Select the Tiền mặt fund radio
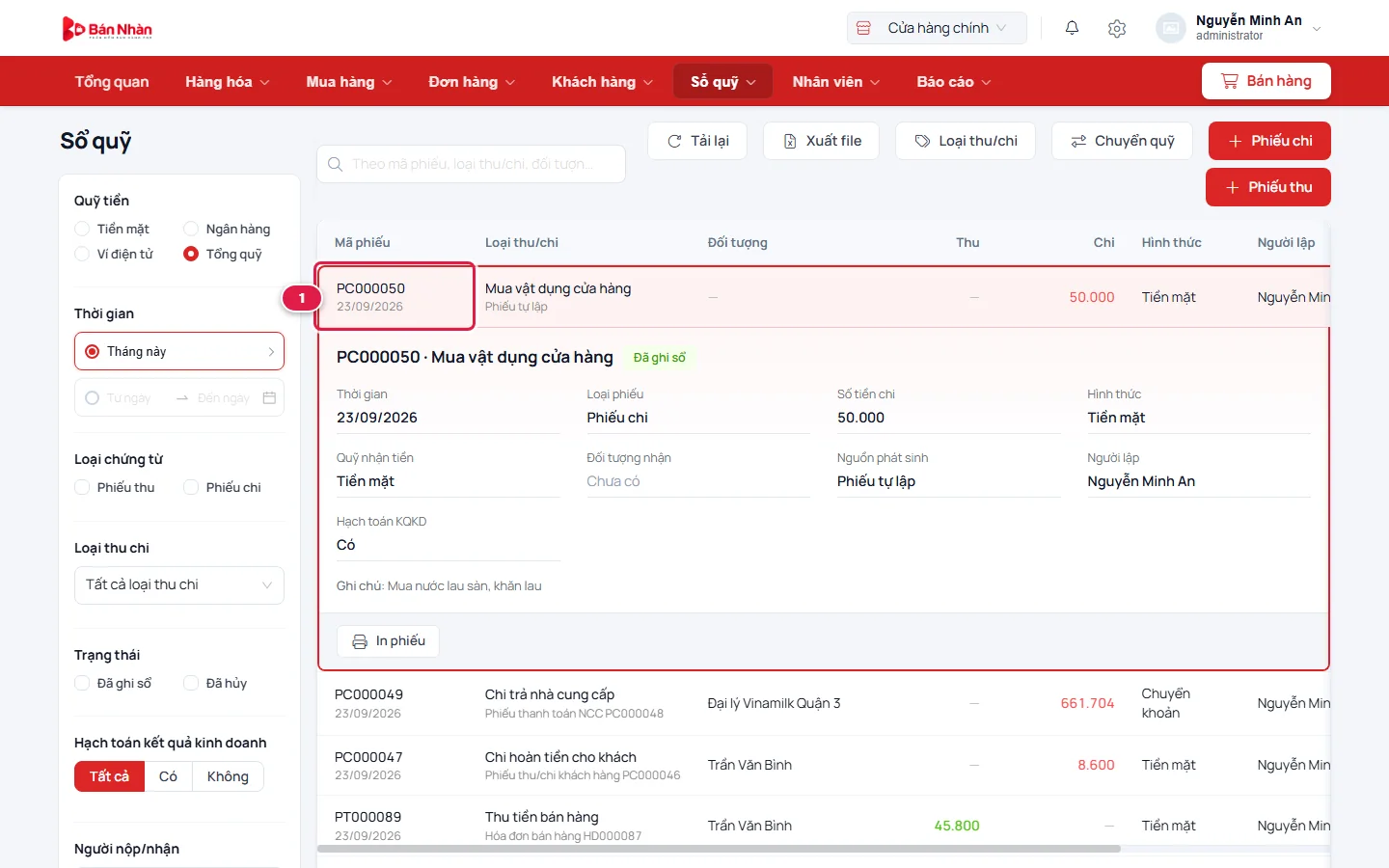Image resolution: width=1389 pixels, height=868 pixels. click(82, 229)
